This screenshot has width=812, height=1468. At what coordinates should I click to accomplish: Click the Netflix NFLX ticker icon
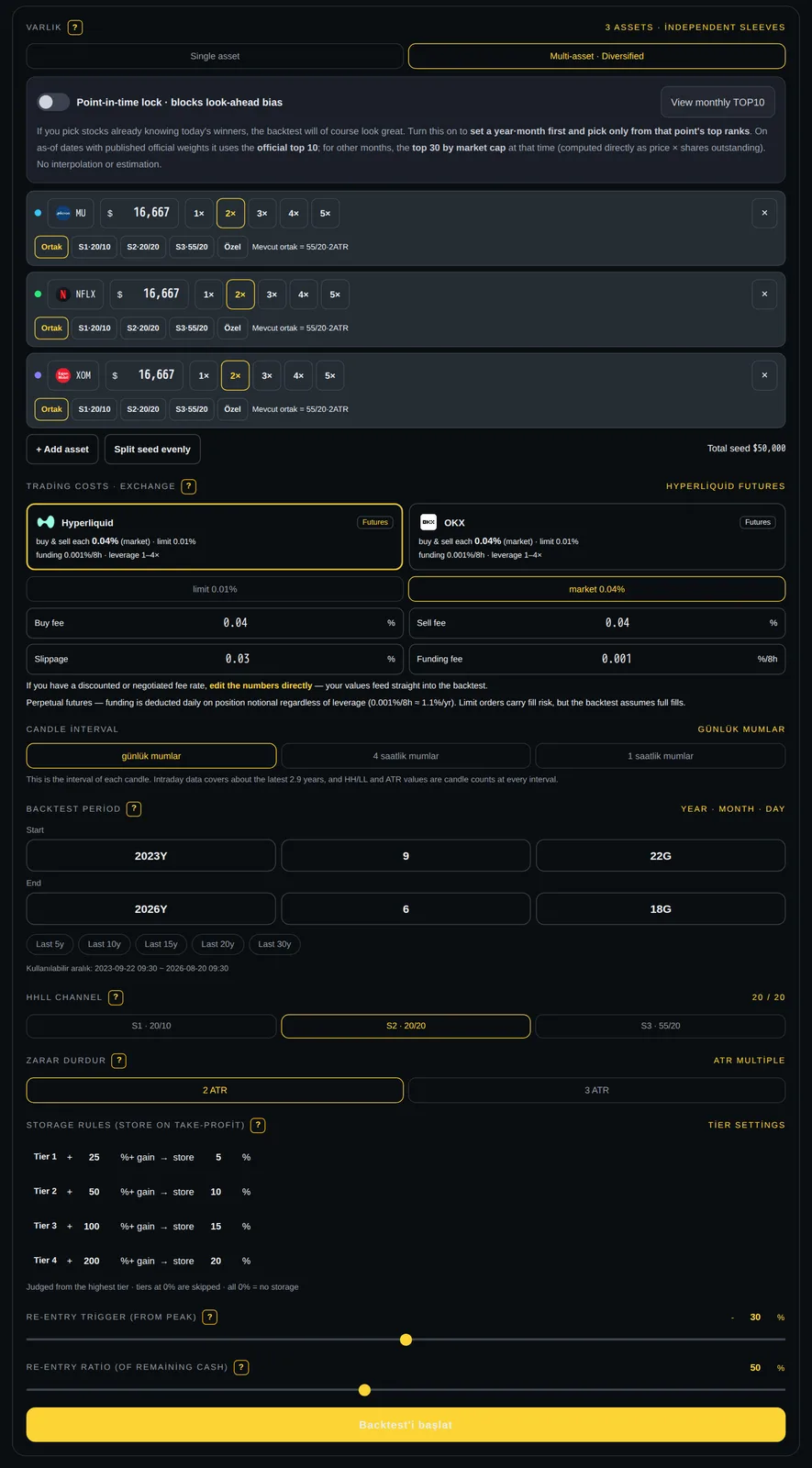click(63, 295)
